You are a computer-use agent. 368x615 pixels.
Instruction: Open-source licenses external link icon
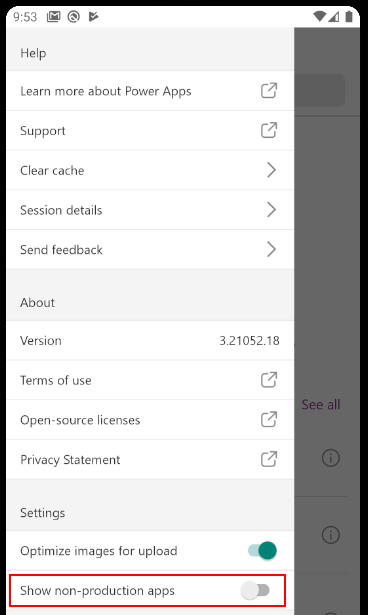click(269, 419)
